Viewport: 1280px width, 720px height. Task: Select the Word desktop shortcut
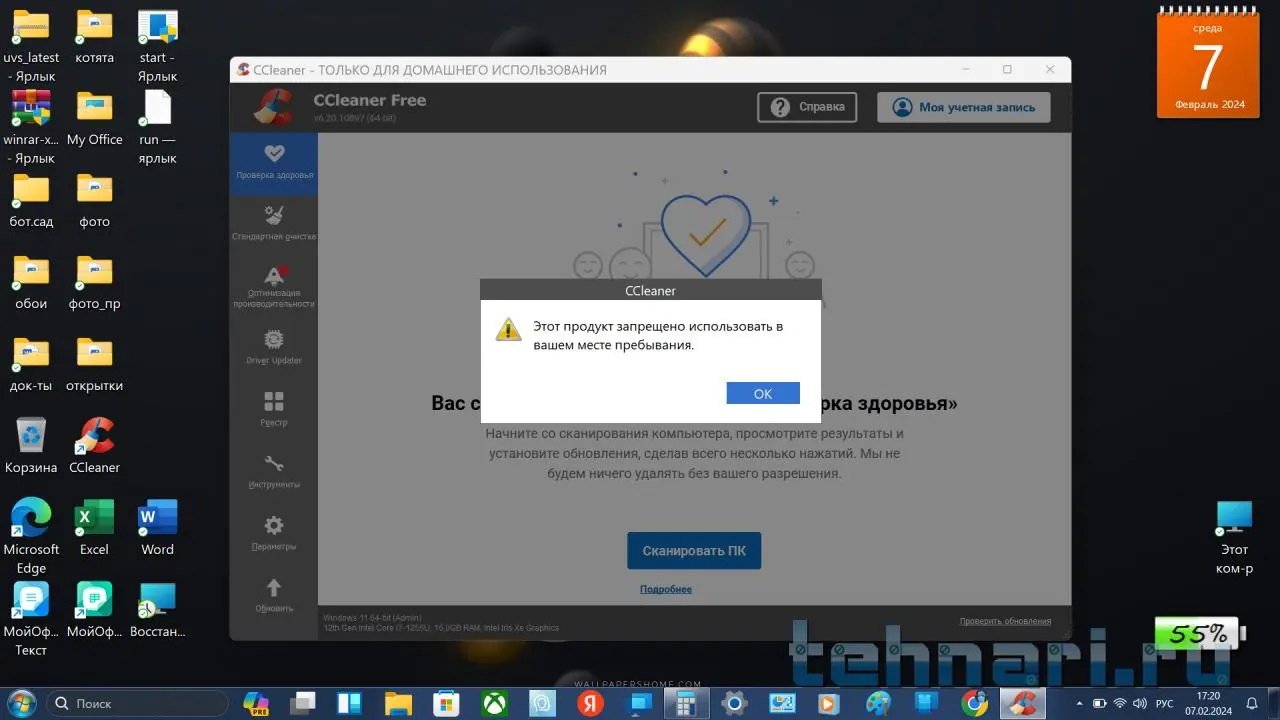click(x=157, y=529)
